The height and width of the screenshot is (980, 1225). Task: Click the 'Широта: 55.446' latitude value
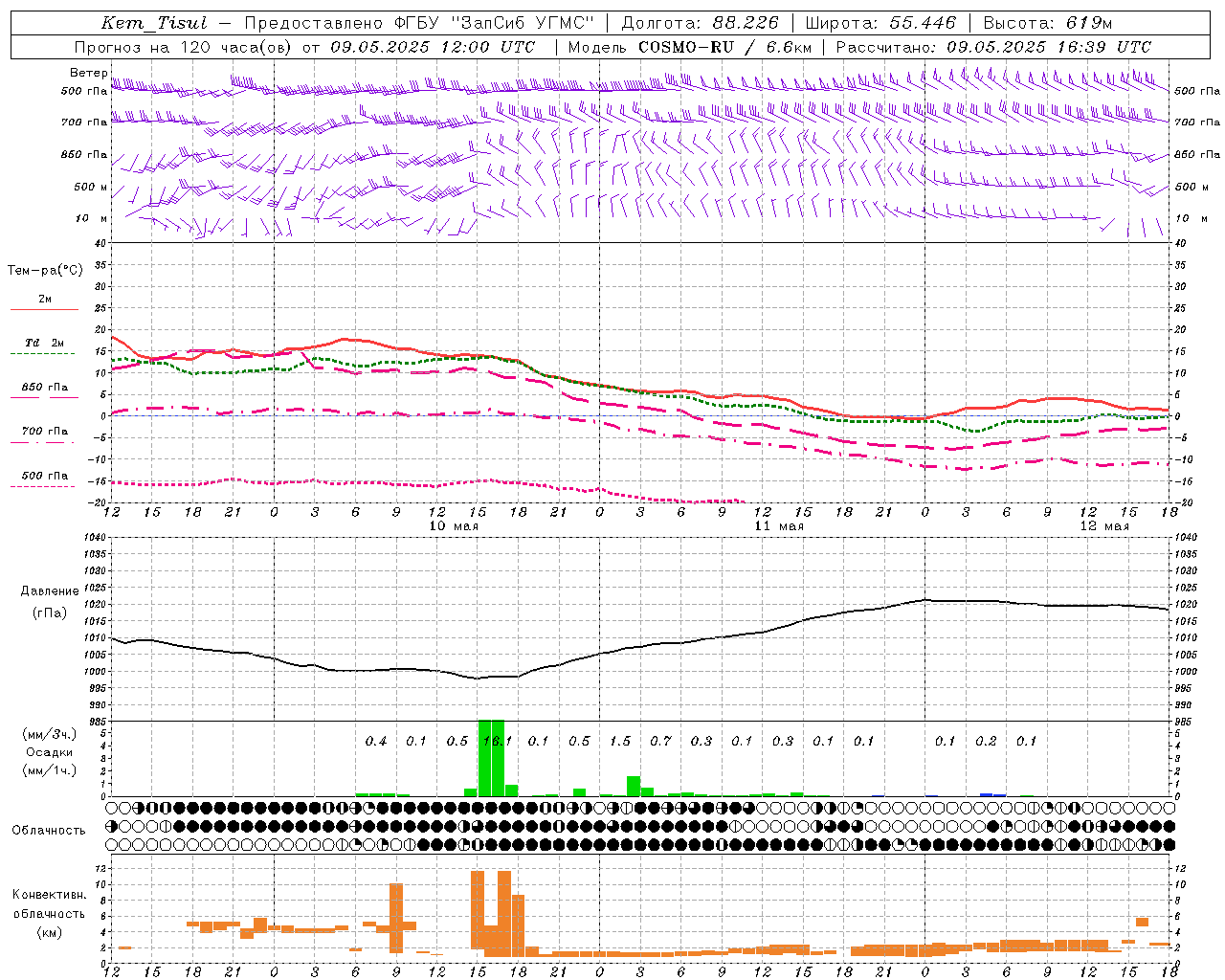tap(880, 24)
